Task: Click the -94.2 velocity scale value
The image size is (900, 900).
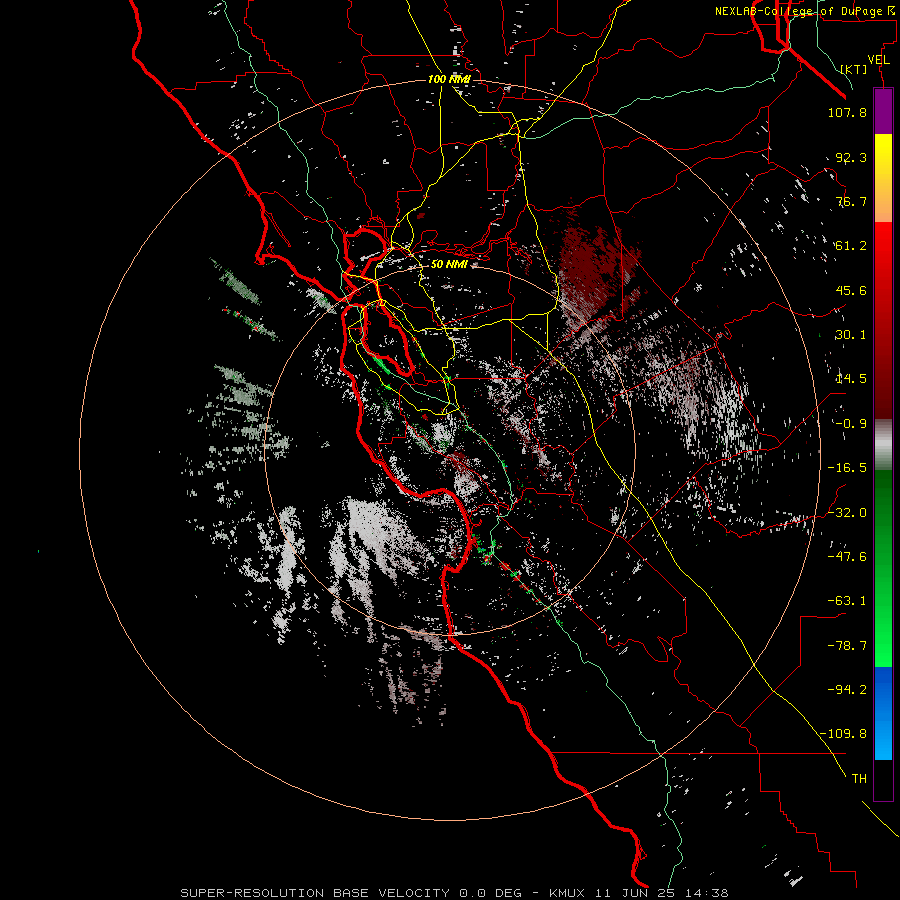Action: [847, 689]
